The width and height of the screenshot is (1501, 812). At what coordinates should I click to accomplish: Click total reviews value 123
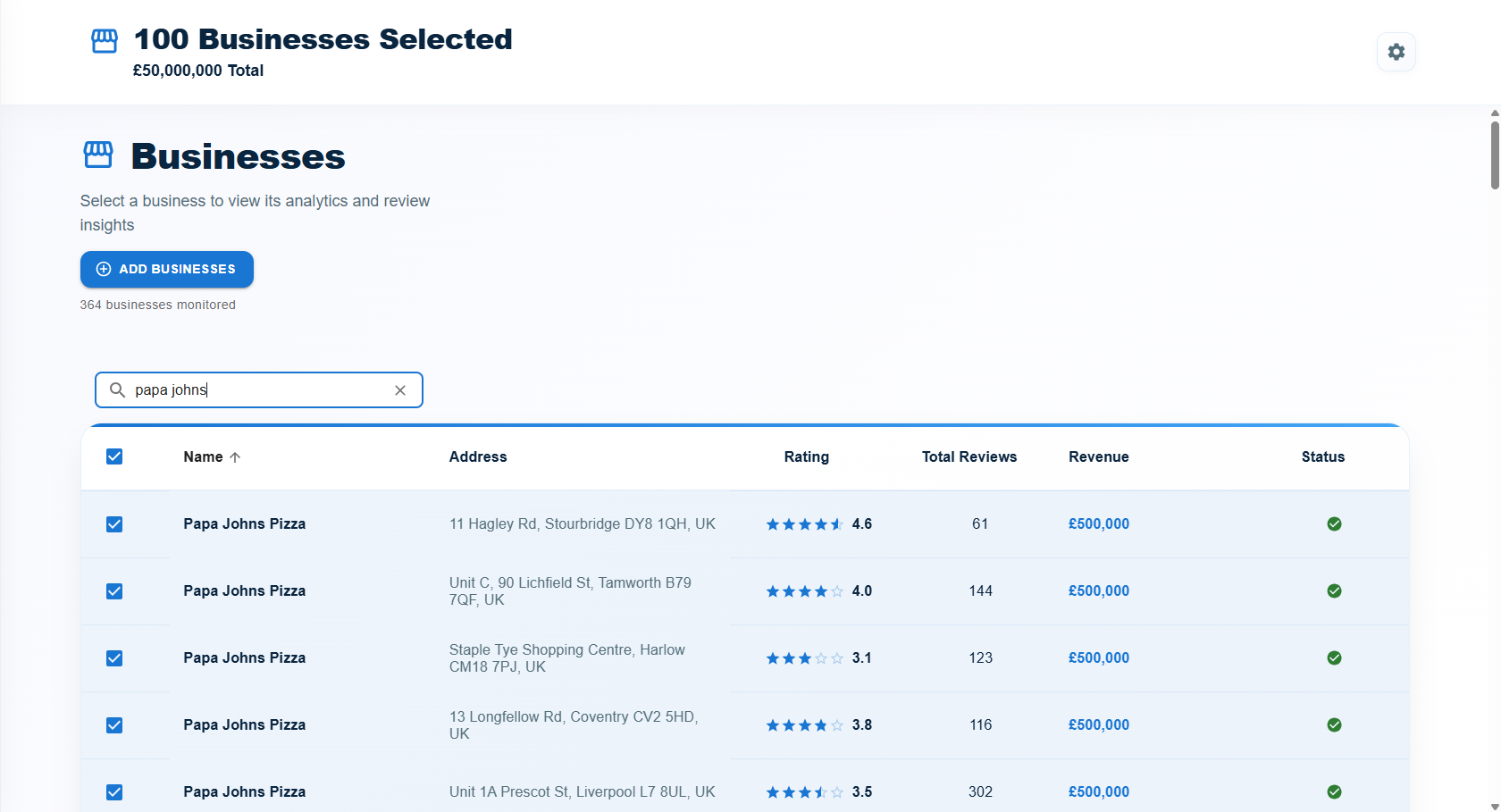981,658
